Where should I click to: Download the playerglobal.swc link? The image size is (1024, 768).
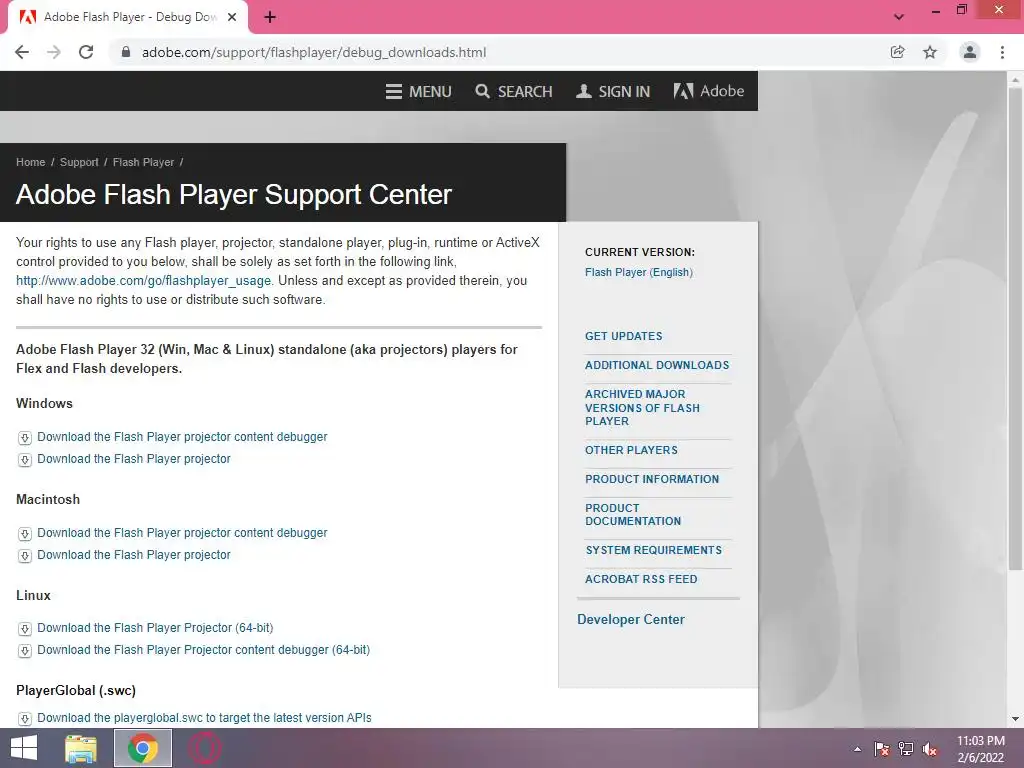204,718
